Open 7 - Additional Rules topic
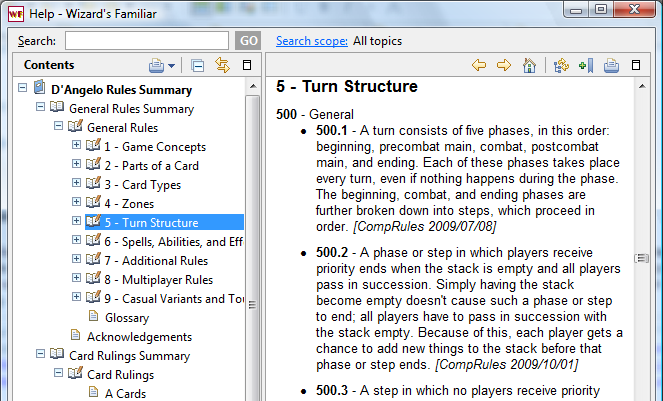 tap(156, 261)
